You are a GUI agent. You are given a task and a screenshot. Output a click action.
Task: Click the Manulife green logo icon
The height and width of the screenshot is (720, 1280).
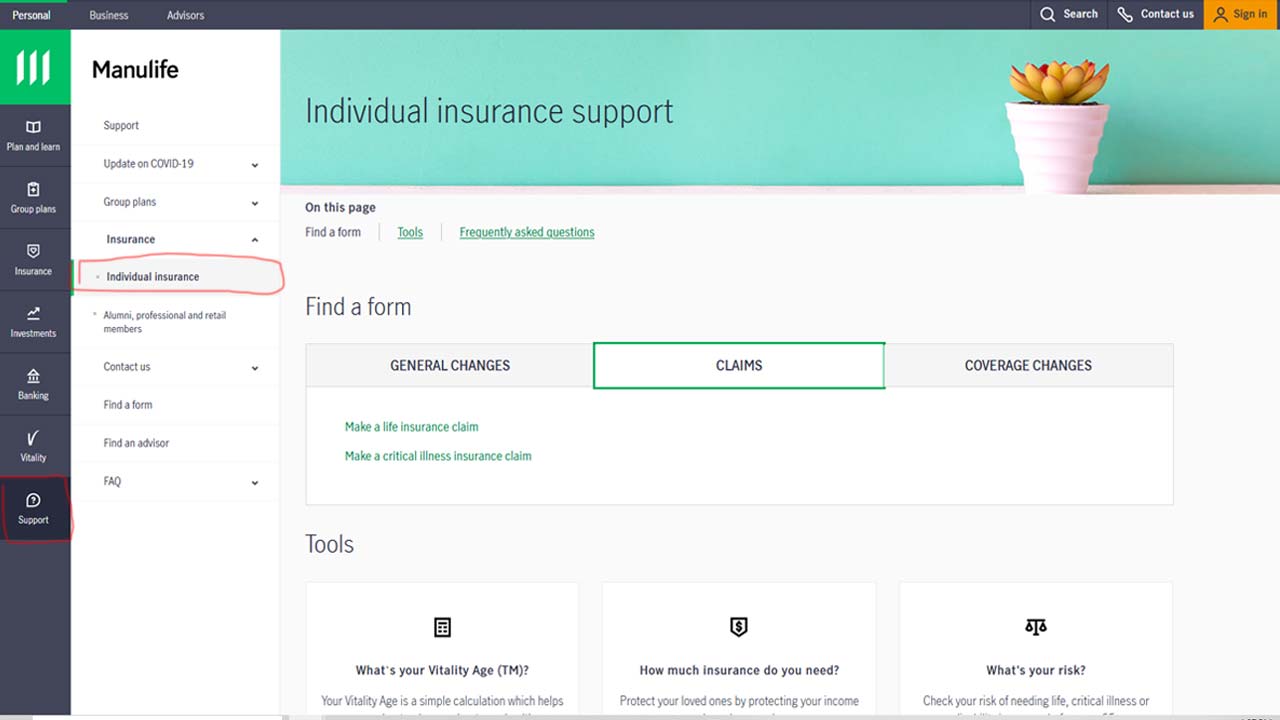[x=33, y=68]
